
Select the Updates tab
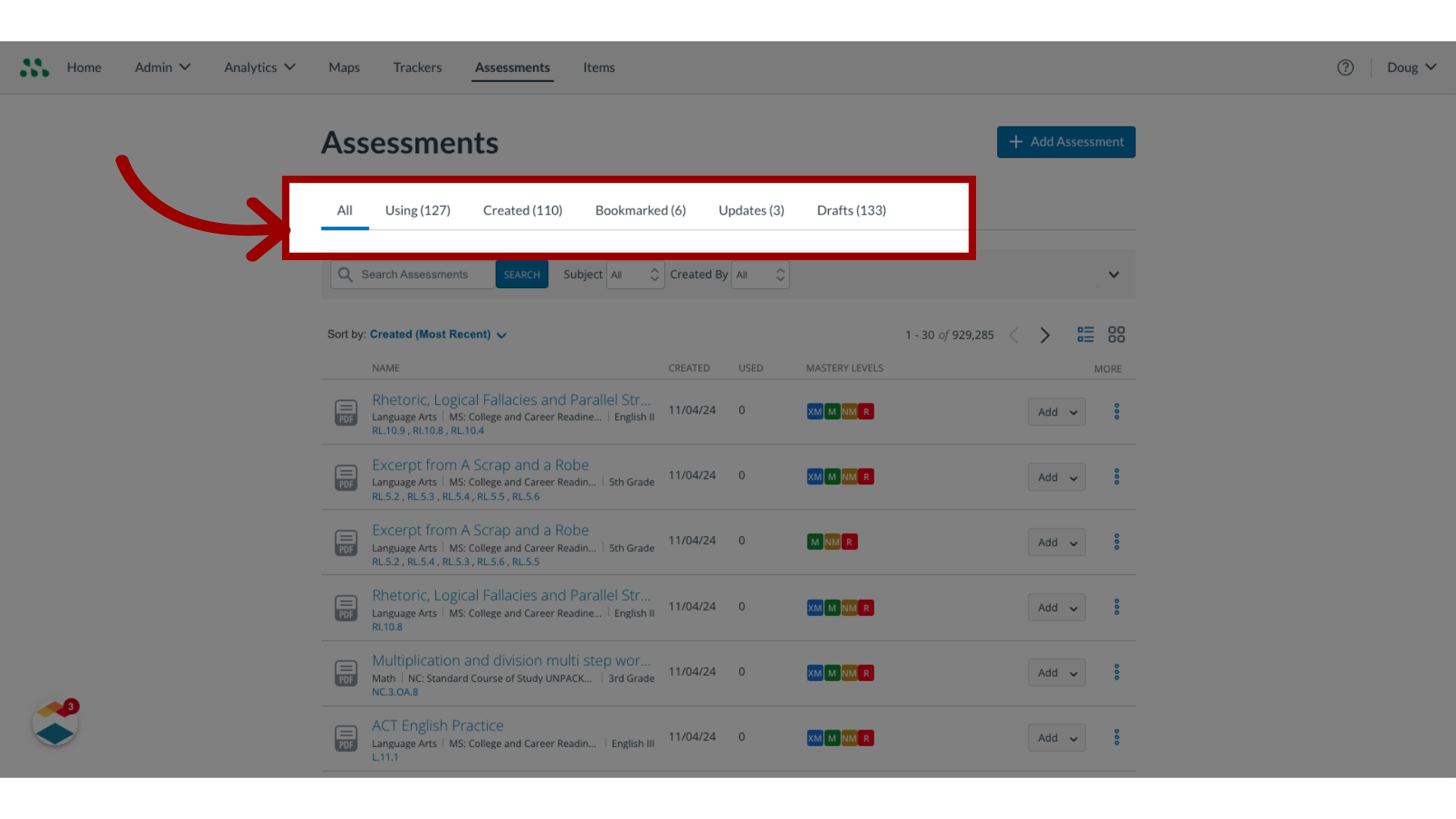751,210
